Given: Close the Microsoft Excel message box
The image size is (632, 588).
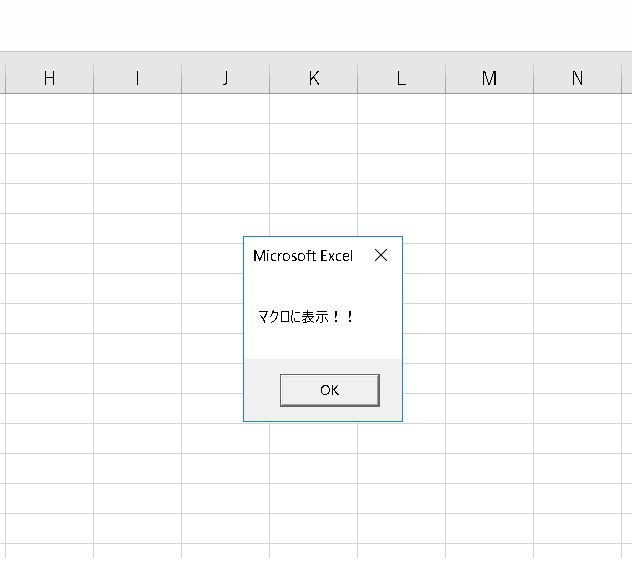Looking at the screenshot, I should click(381, 255).
